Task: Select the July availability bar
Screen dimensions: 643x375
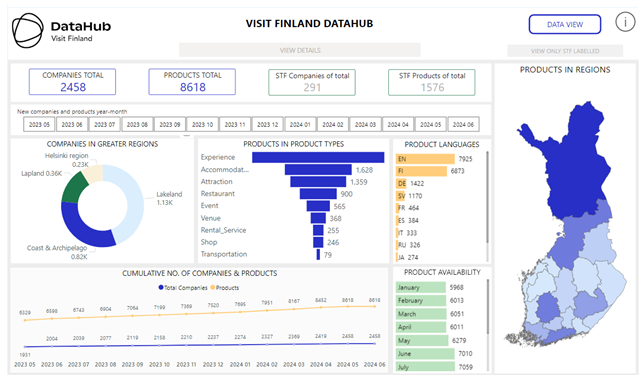Action: click(x=425, y=367)
